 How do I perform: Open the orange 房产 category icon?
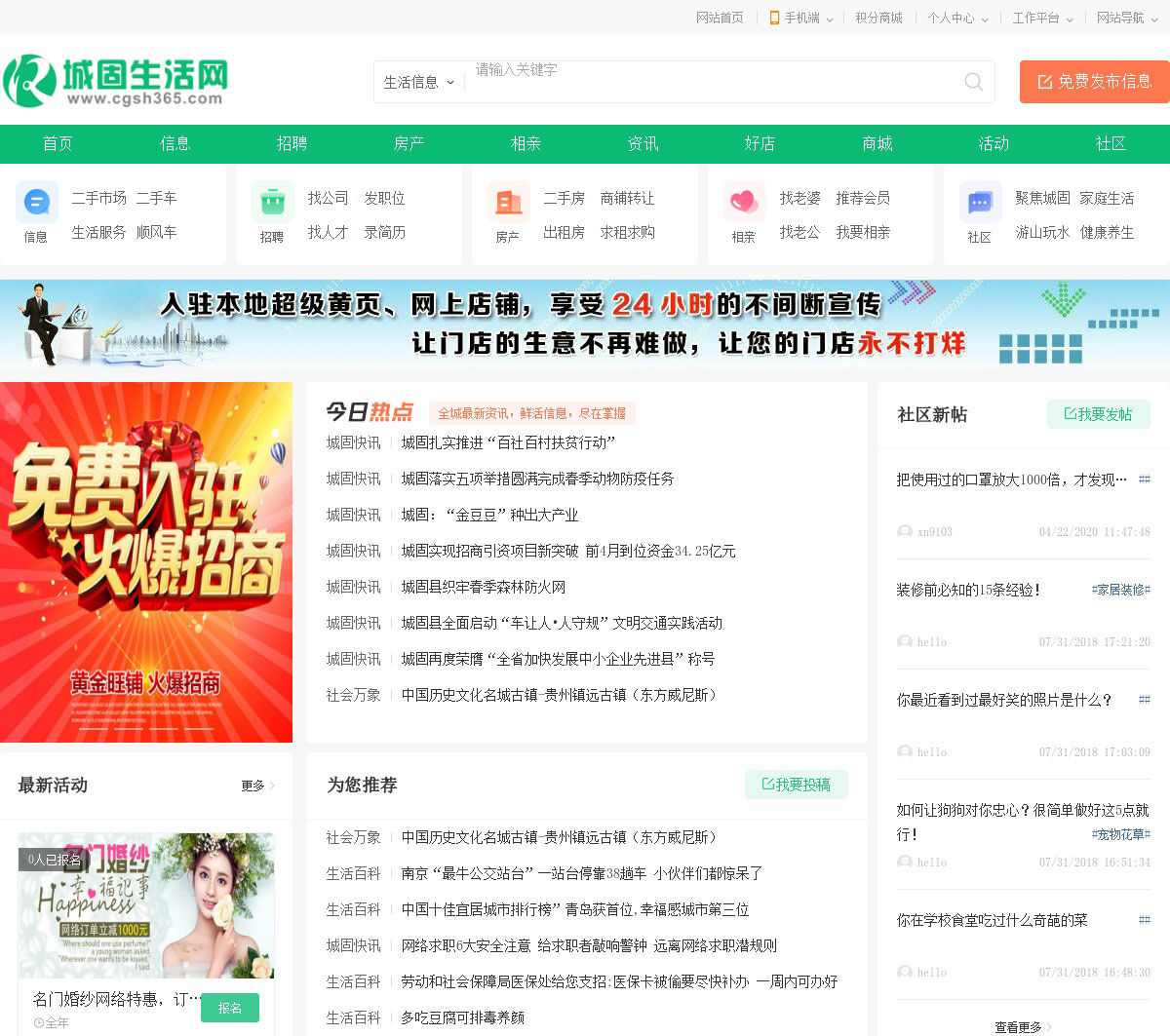[x=509, y=203]
